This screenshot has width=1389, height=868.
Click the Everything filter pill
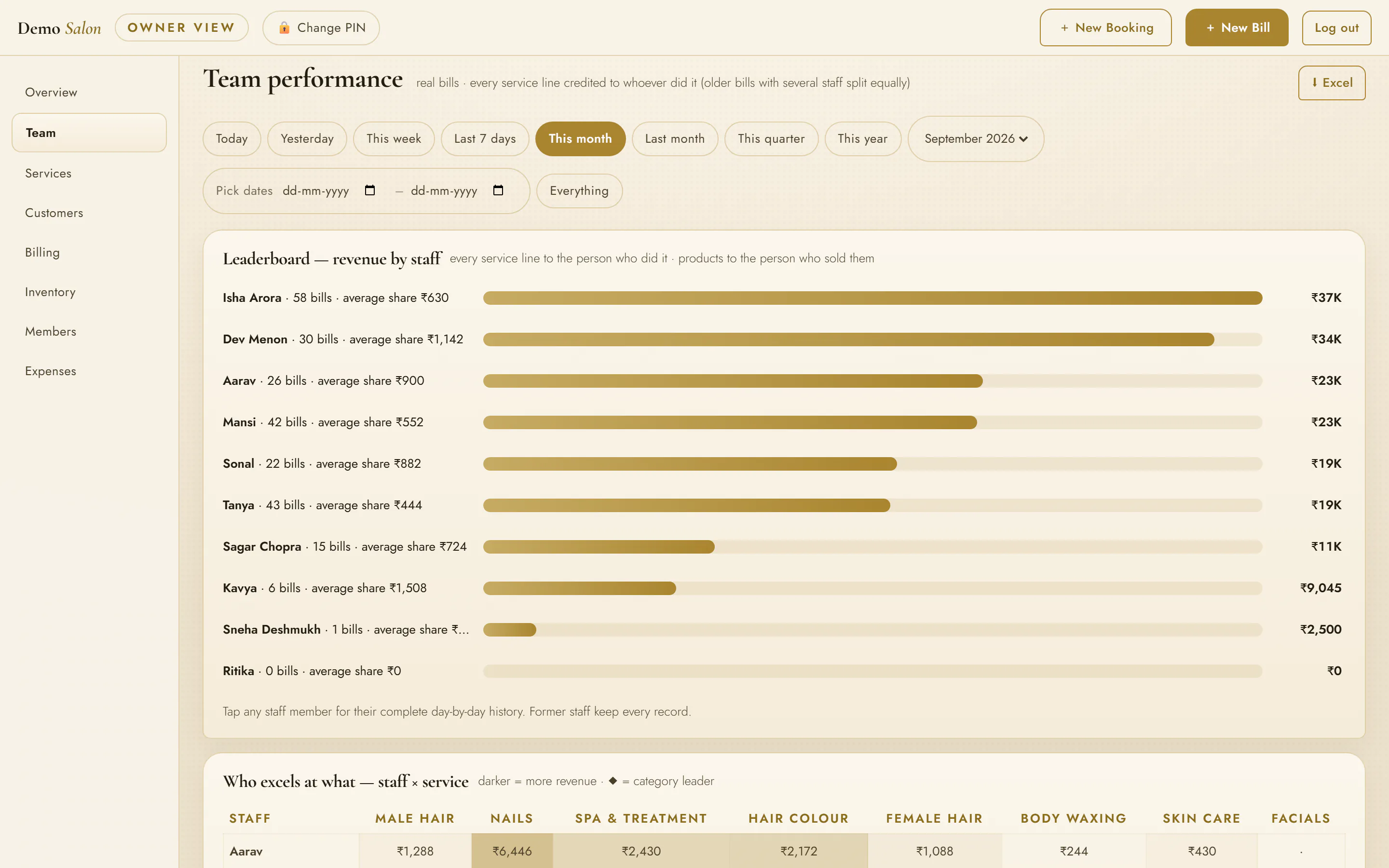click(579, 190)
